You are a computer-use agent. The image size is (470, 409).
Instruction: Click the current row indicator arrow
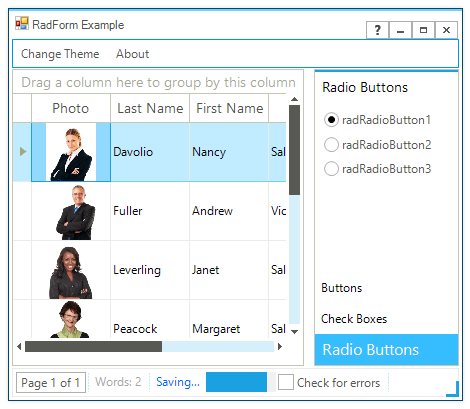point(23,152)
